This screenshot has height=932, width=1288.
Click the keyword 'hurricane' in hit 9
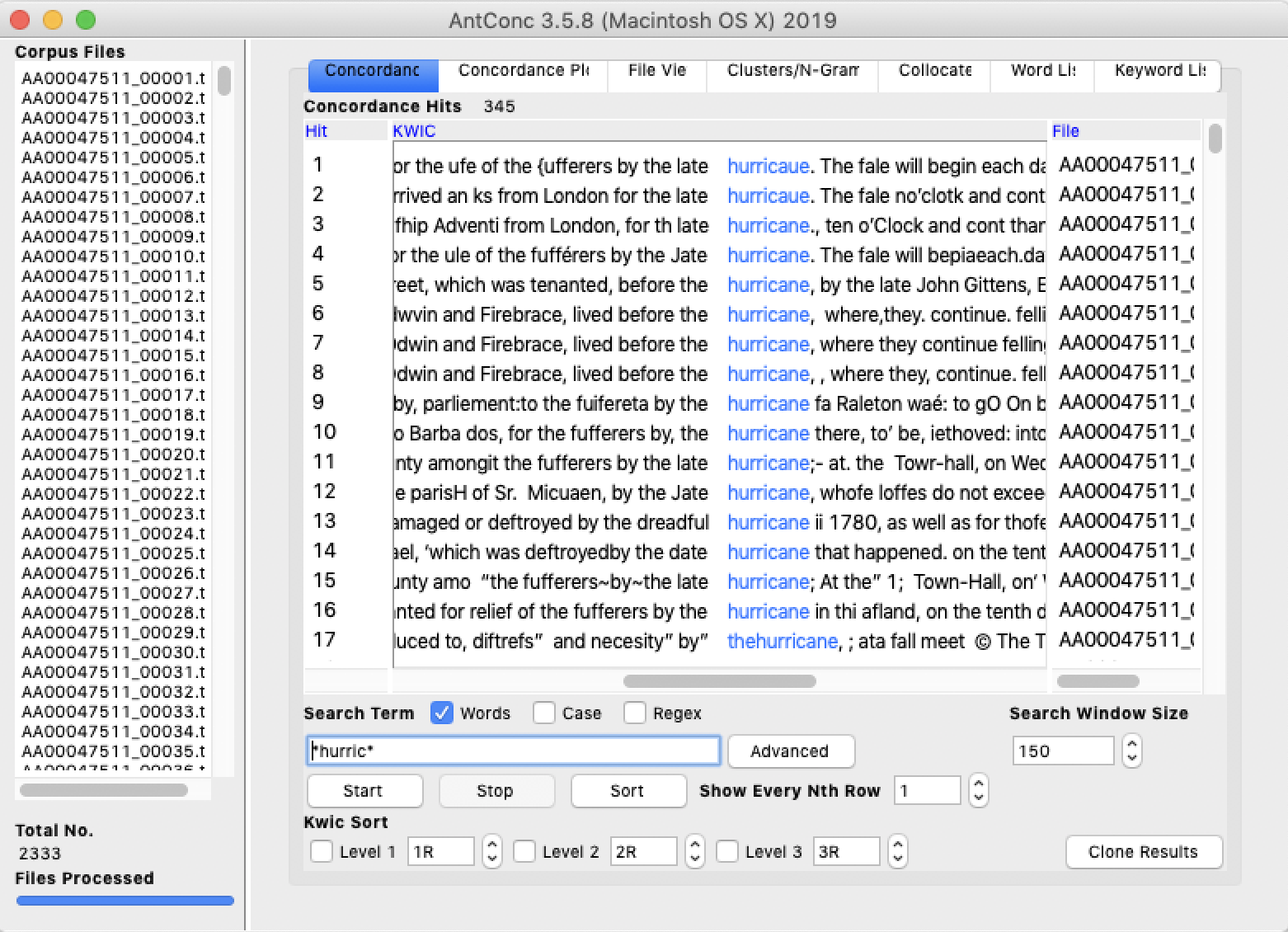[768, 404]
